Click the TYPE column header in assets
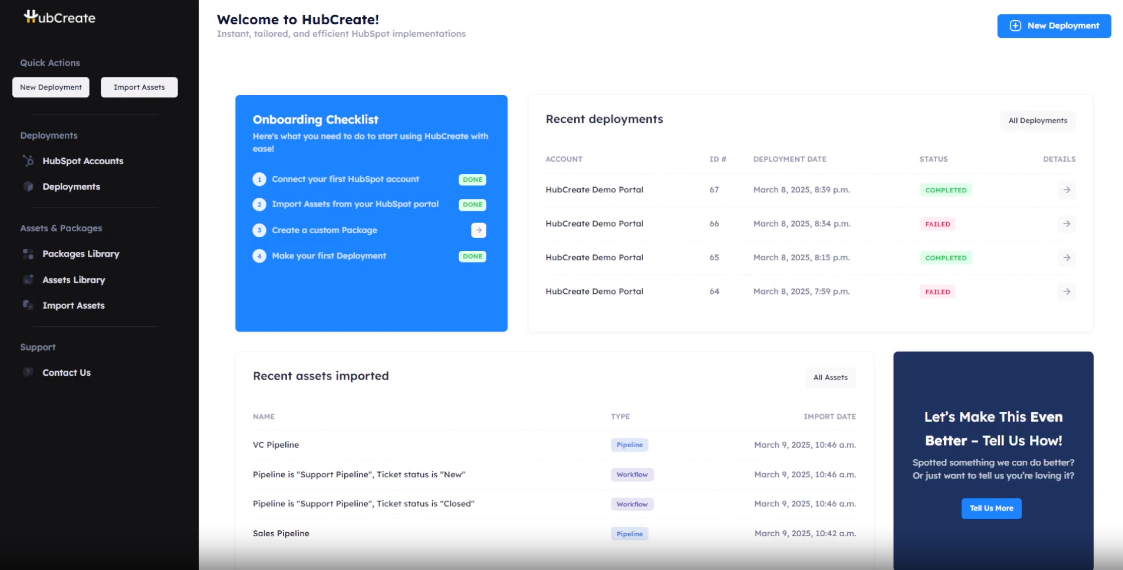The width and height of the screenshot is (1123, 570). (620, 417)
